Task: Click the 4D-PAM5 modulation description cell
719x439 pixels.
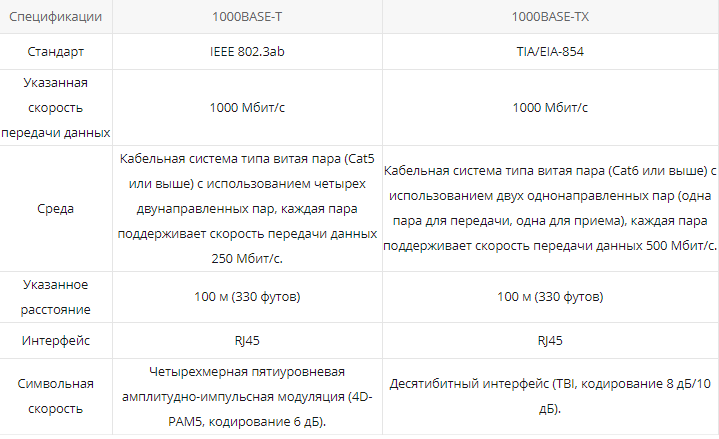Action: coord(247,396)
